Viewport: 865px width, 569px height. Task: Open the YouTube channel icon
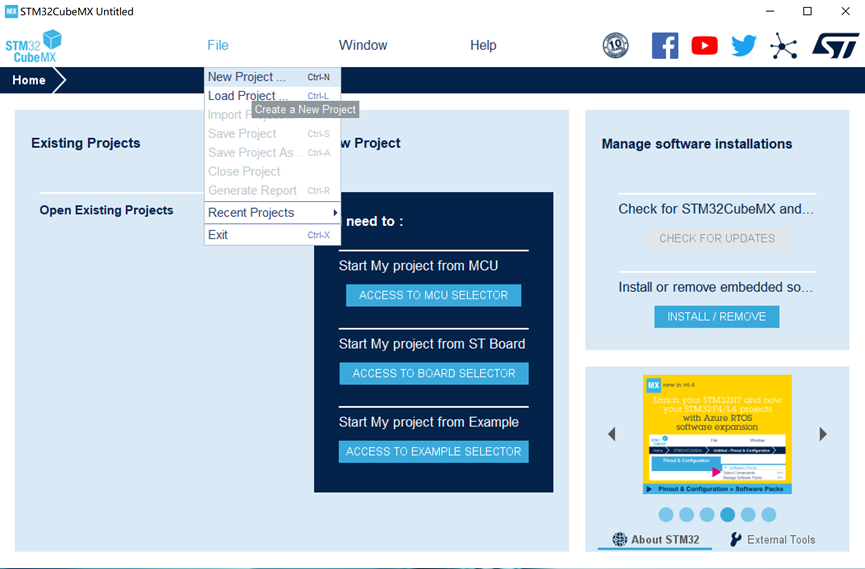[704, 45]
